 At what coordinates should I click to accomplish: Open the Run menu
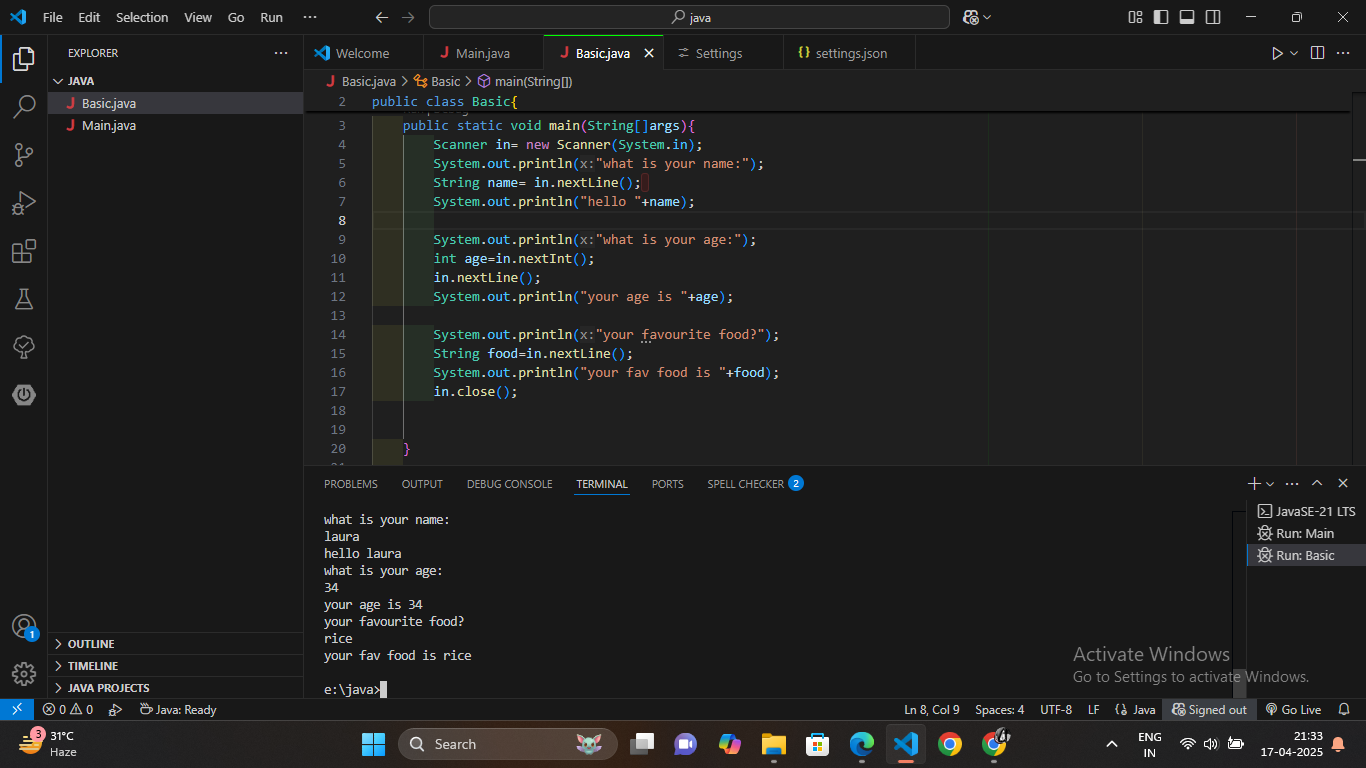pyautogui.click(x=271, y=17)
